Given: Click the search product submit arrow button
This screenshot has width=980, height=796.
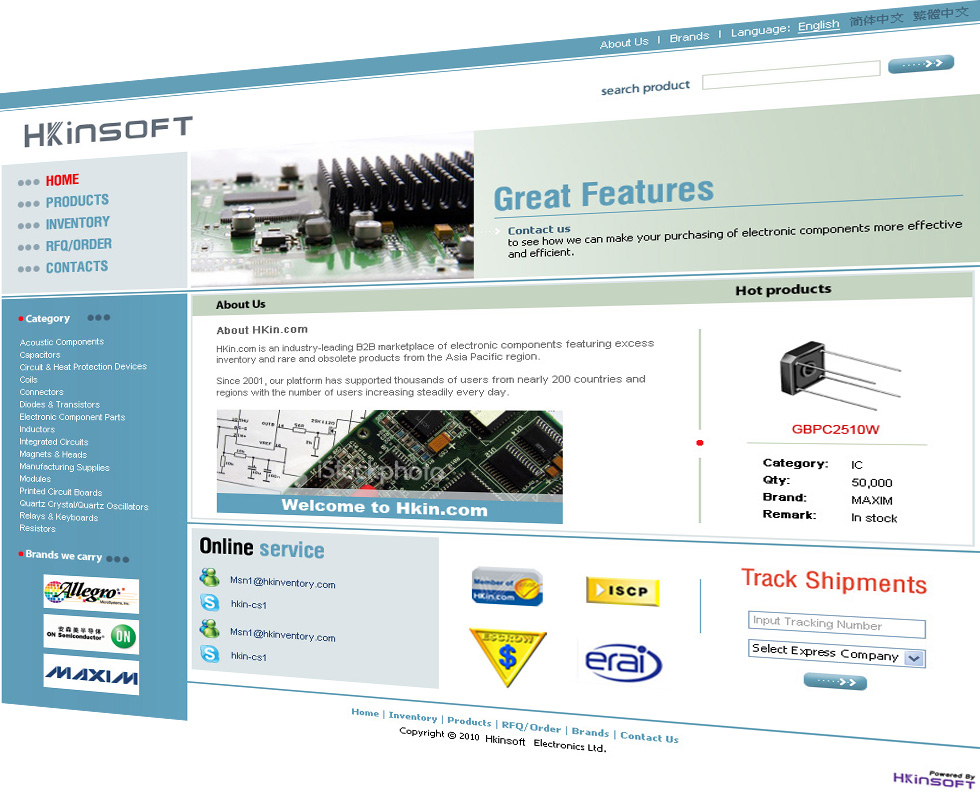Looking at the screenshot, I should point(921,64).
